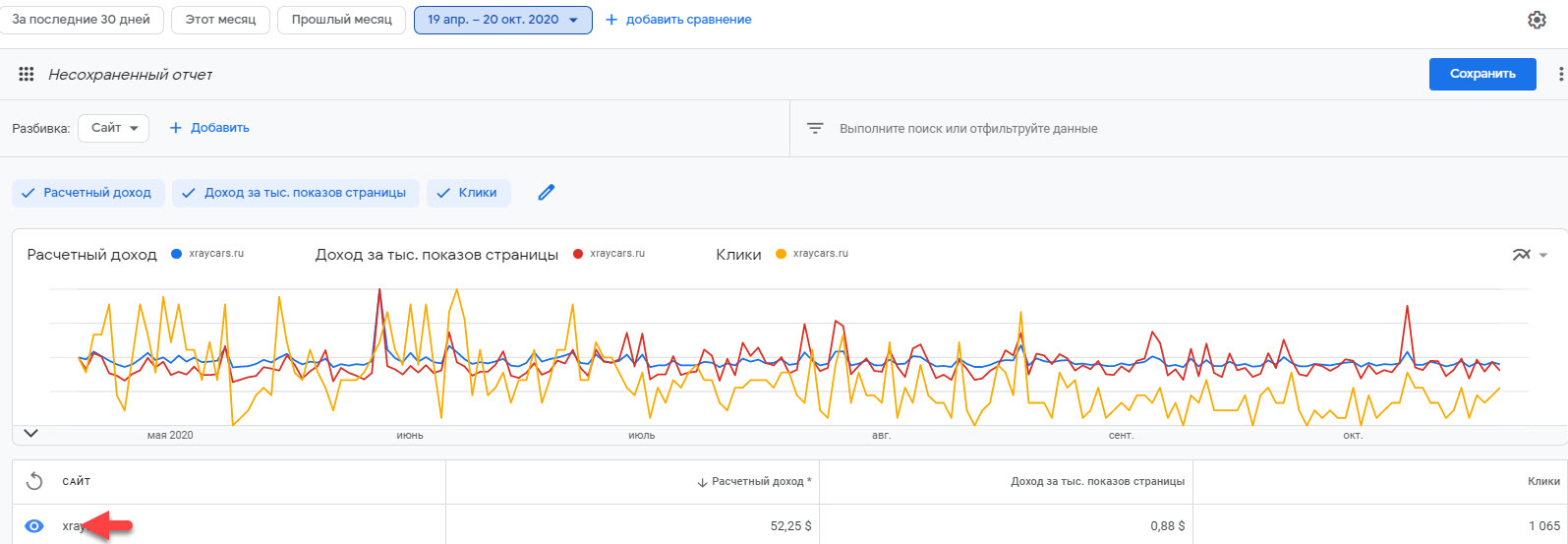
Task: Toggle the eye visibility for xraycars row
Action: tap(34, 526)
